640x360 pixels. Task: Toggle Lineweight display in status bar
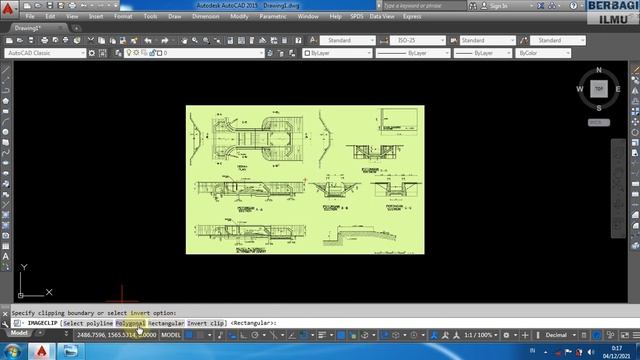(x=322, y=335)
